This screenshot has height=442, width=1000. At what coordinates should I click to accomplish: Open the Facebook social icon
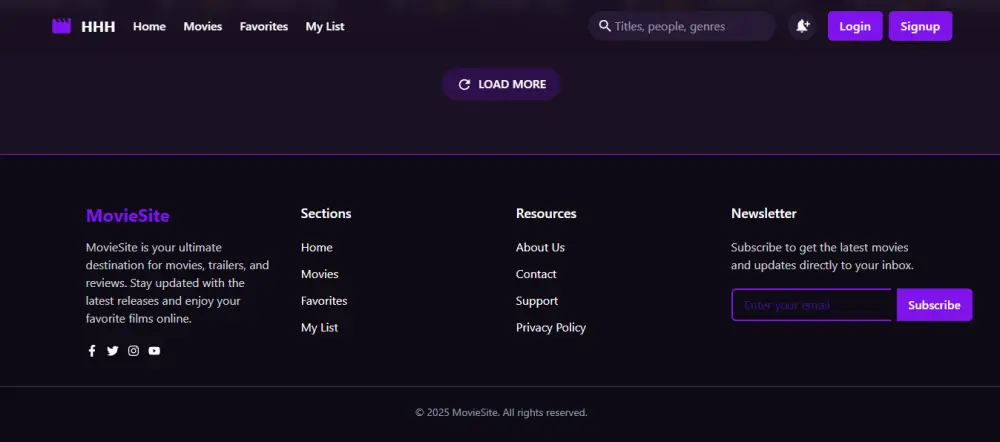click(92, 351)
